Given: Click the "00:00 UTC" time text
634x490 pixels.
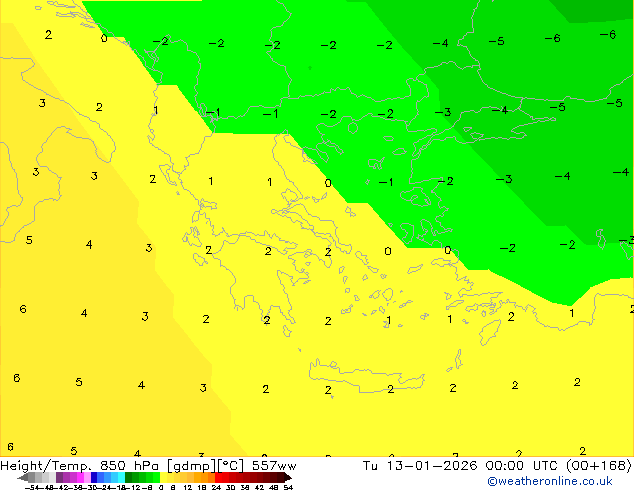Looking at the screenshot, I should (522, 466).
